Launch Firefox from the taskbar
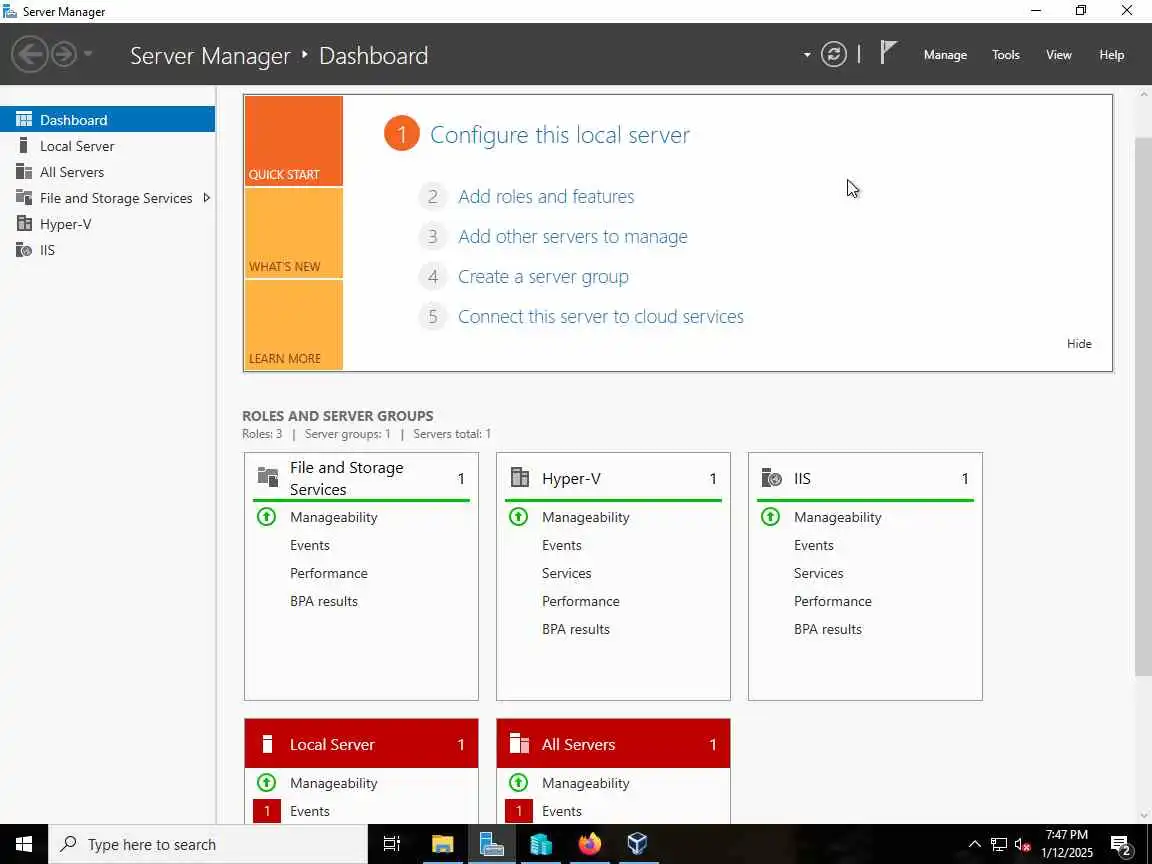The image size is (1152, 864). [589, 844]
